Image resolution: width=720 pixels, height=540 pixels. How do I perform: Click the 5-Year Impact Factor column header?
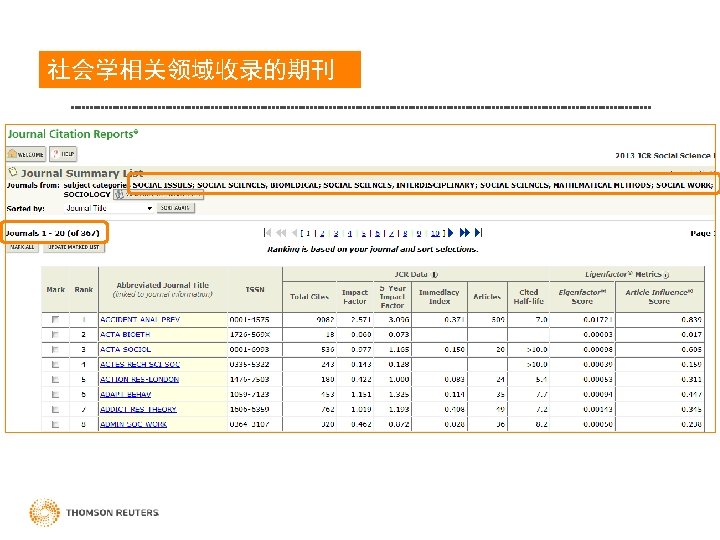[x=393, y=297]
